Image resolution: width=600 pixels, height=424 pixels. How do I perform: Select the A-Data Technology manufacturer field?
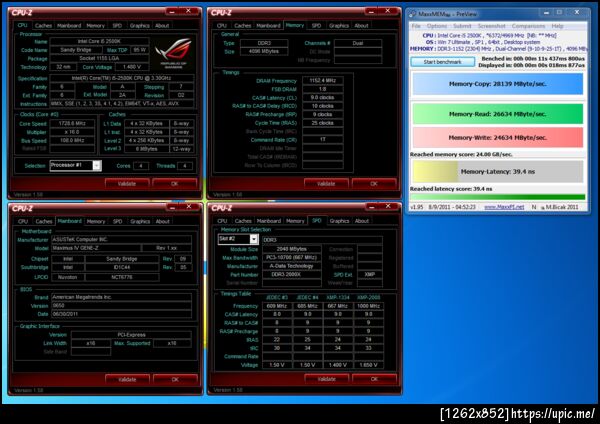(x=292, y=266)
